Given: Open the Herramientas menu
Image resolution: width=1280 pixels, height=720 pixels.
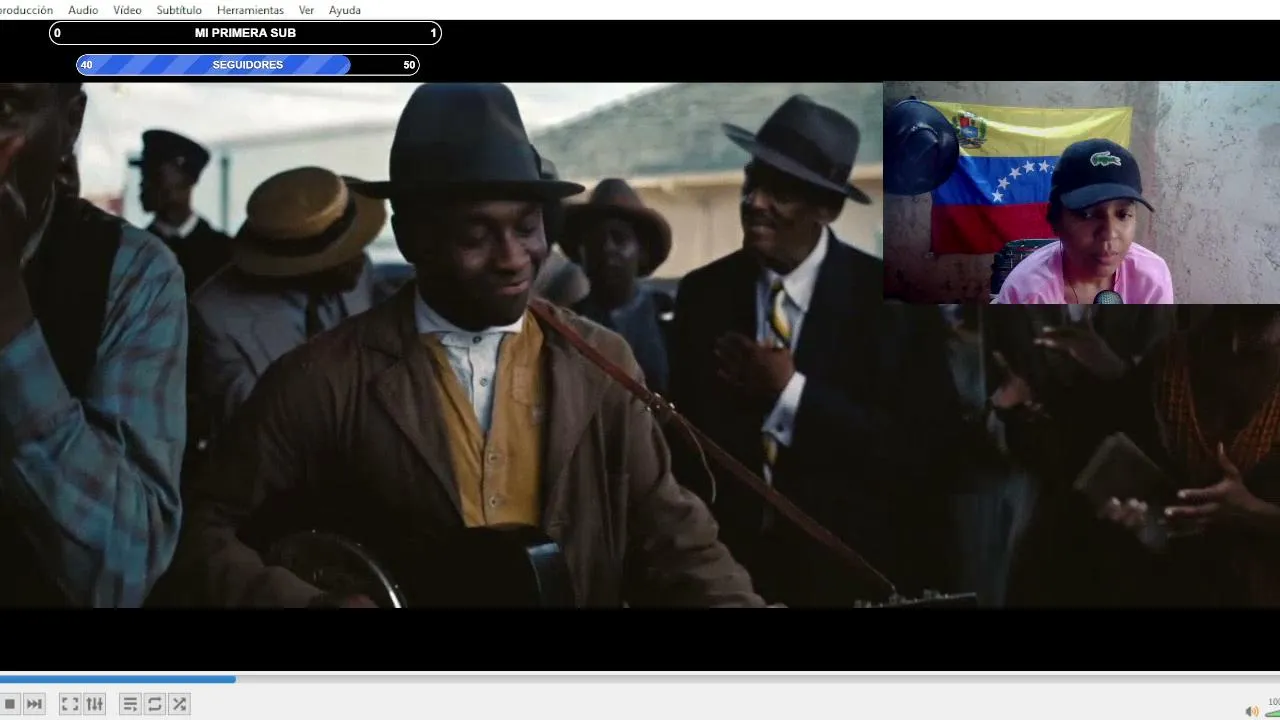Looking at the screenshot, I should coord(250,10).
